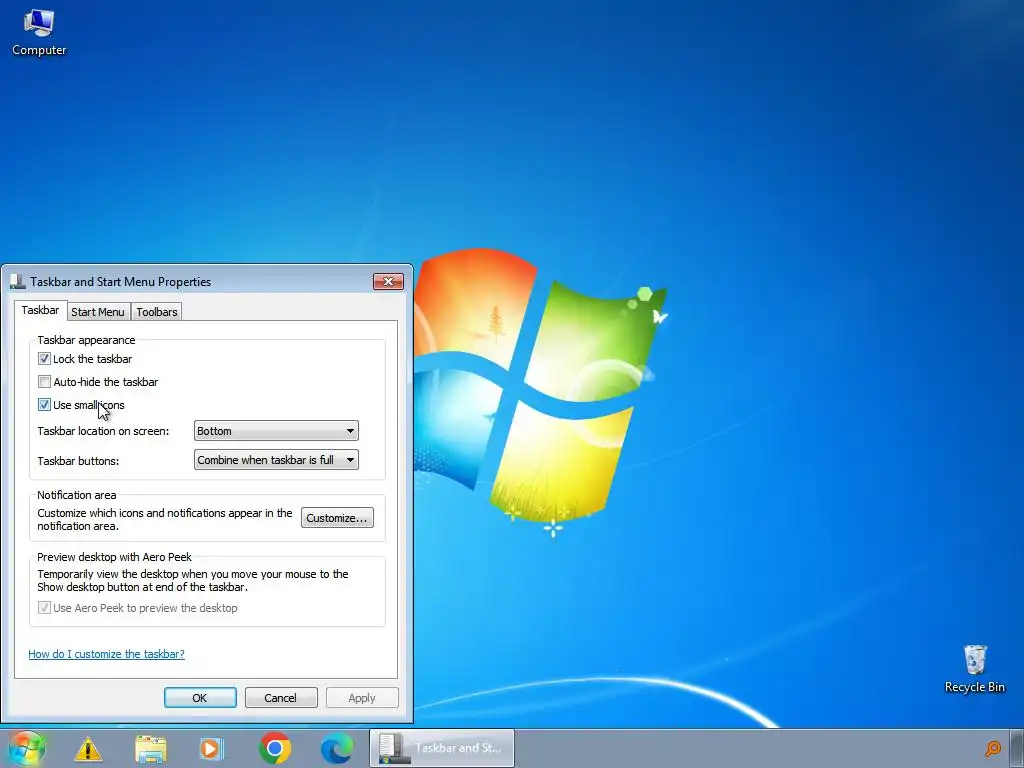The height and width of the screenshot is (768, 1024).
Task: Uncheck Use small icons
Action: [44, 404]
